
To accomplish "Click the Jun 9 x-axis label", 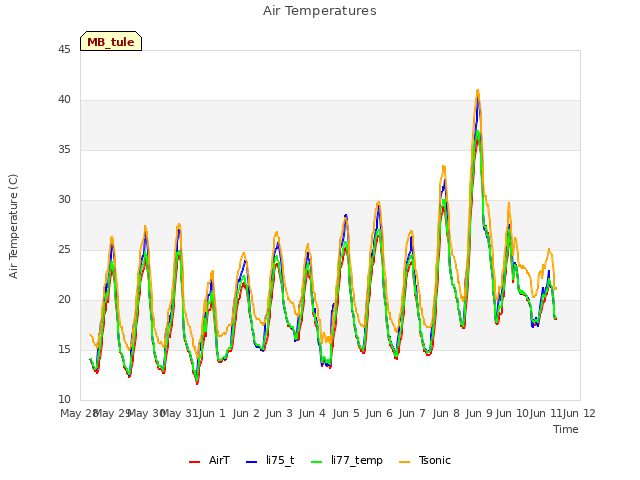I will (x=479, y=413).
